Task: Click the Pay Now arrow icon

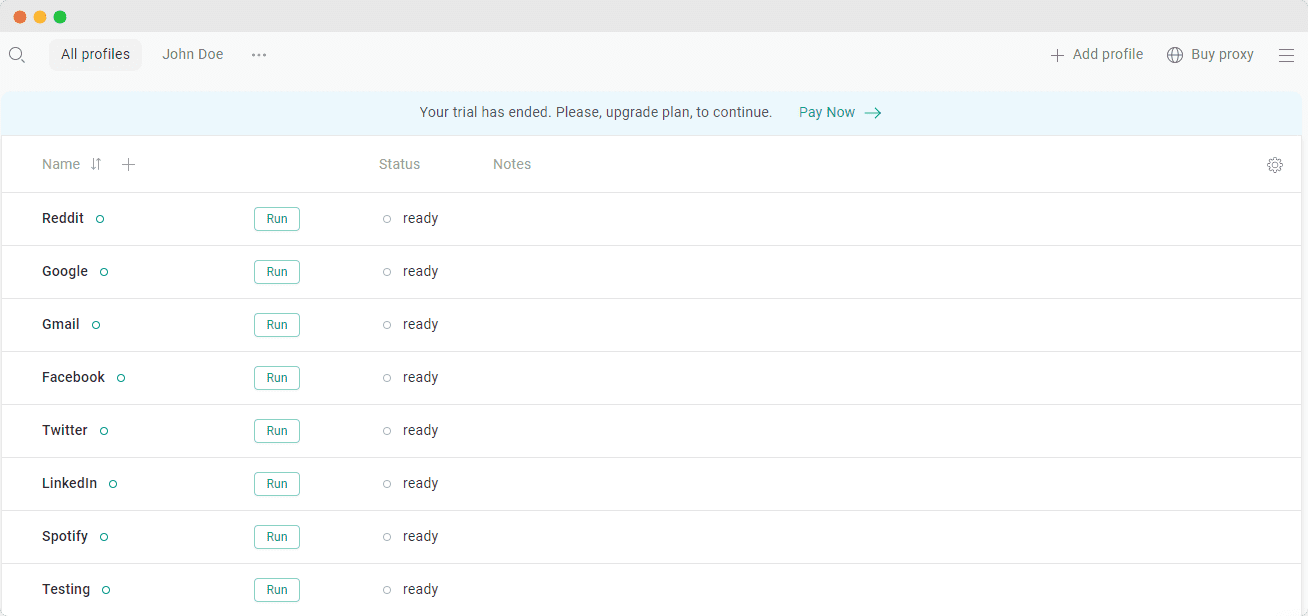Action: coord(873,113)
